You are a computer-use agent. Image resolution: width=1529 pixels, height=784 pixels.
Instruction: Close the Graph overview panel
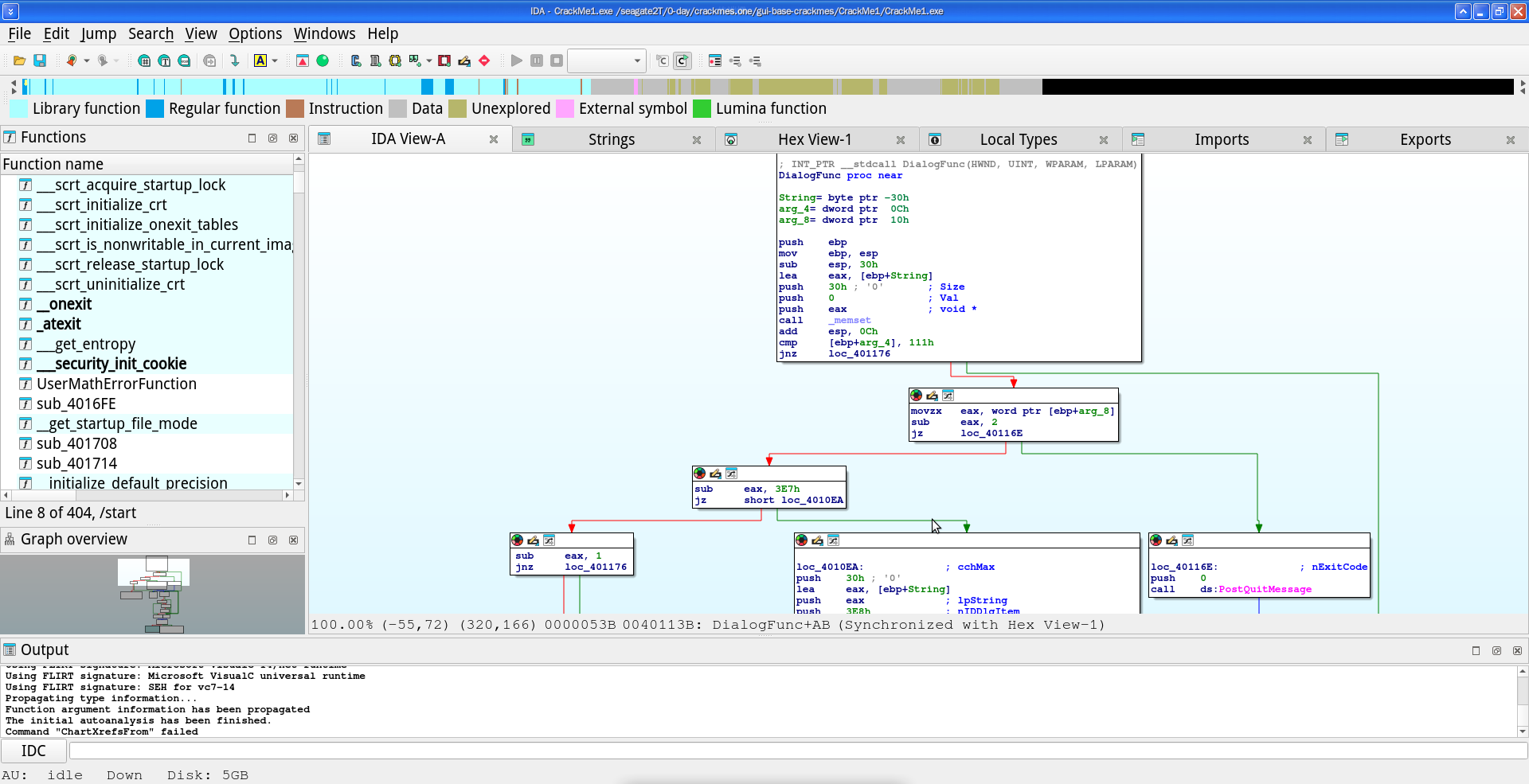pyautogui.click(x=294, y=540)
